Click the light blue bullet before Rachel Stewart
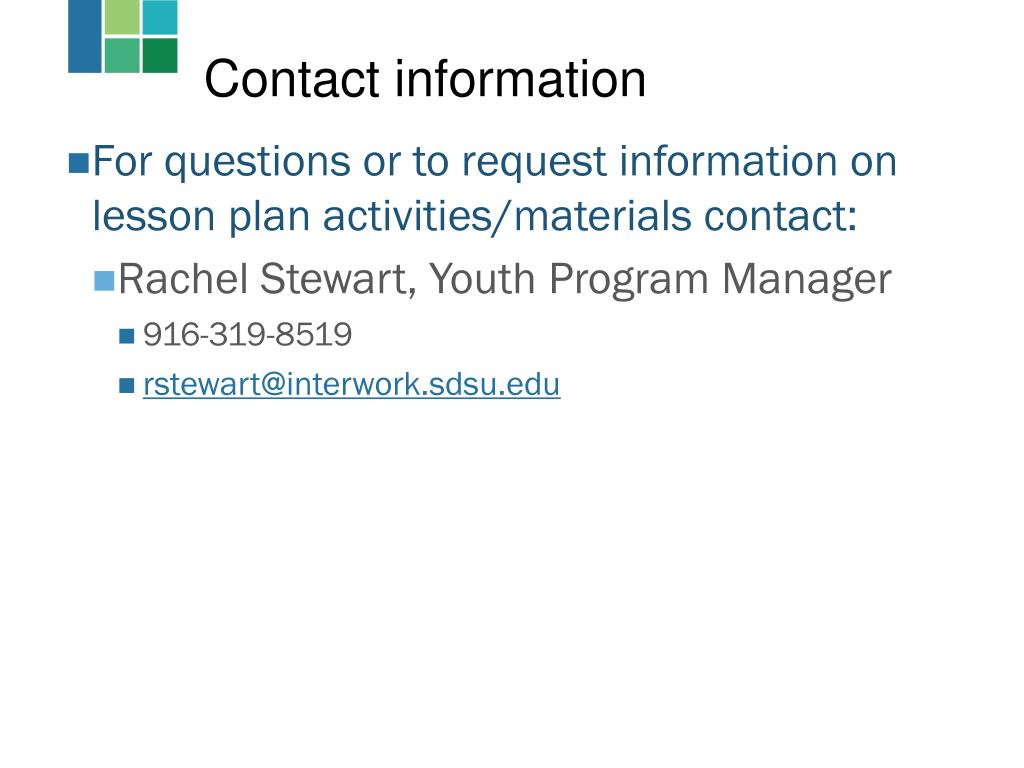Screen dimensions: 1024x768 pyautogui.click(x=104, y=281)
